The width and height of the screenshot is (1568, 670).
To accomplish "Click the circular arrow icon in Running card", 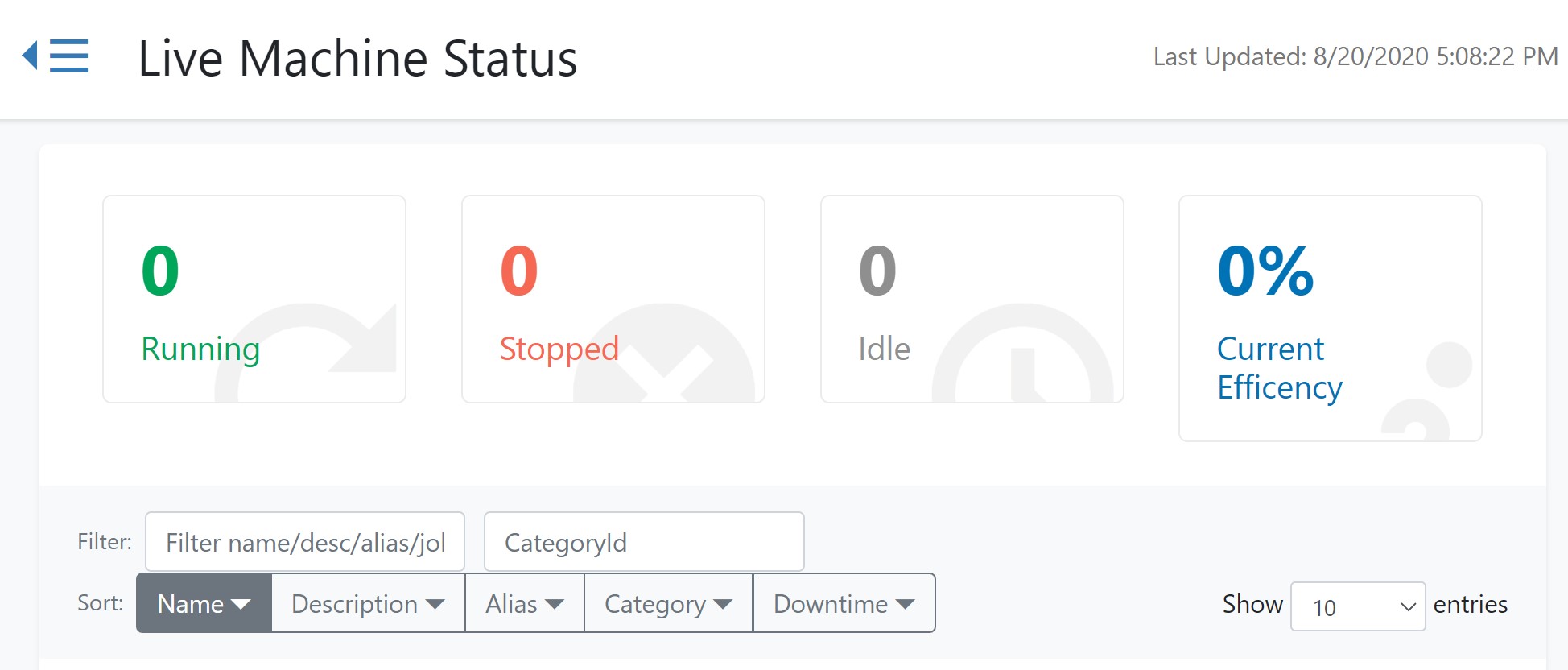I will [x=306, y=353].
